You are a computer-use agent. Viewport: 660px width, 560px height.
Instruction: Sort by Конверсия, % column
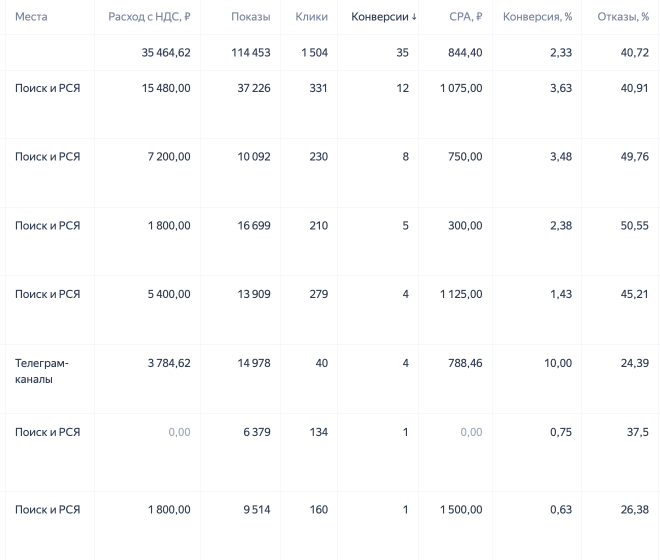pyautogui.click(x=537, y=17)
